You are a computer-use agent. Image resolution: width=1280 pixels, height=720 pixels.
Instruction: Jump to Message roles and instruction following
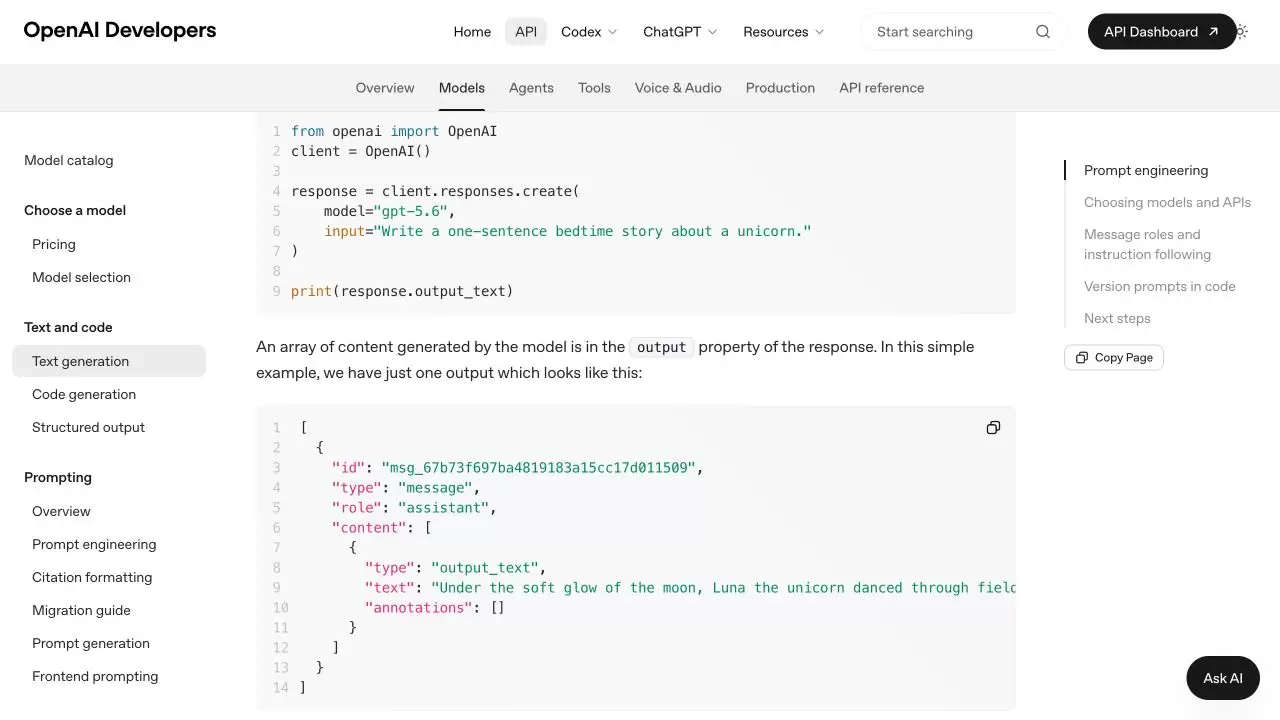click(1147, 244)
